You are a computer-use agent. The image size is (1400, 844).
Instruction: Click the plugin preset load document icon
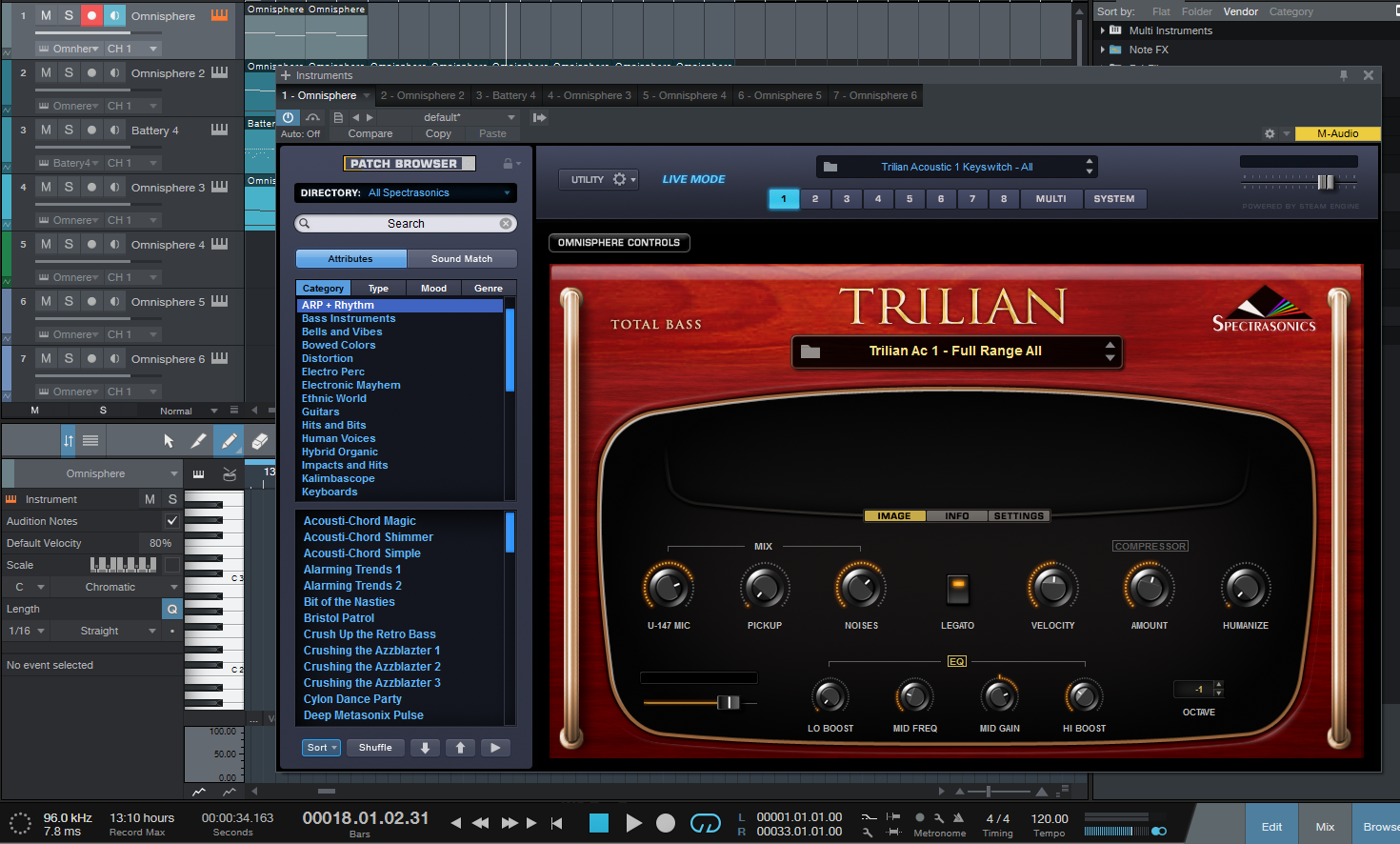(338, 117)
